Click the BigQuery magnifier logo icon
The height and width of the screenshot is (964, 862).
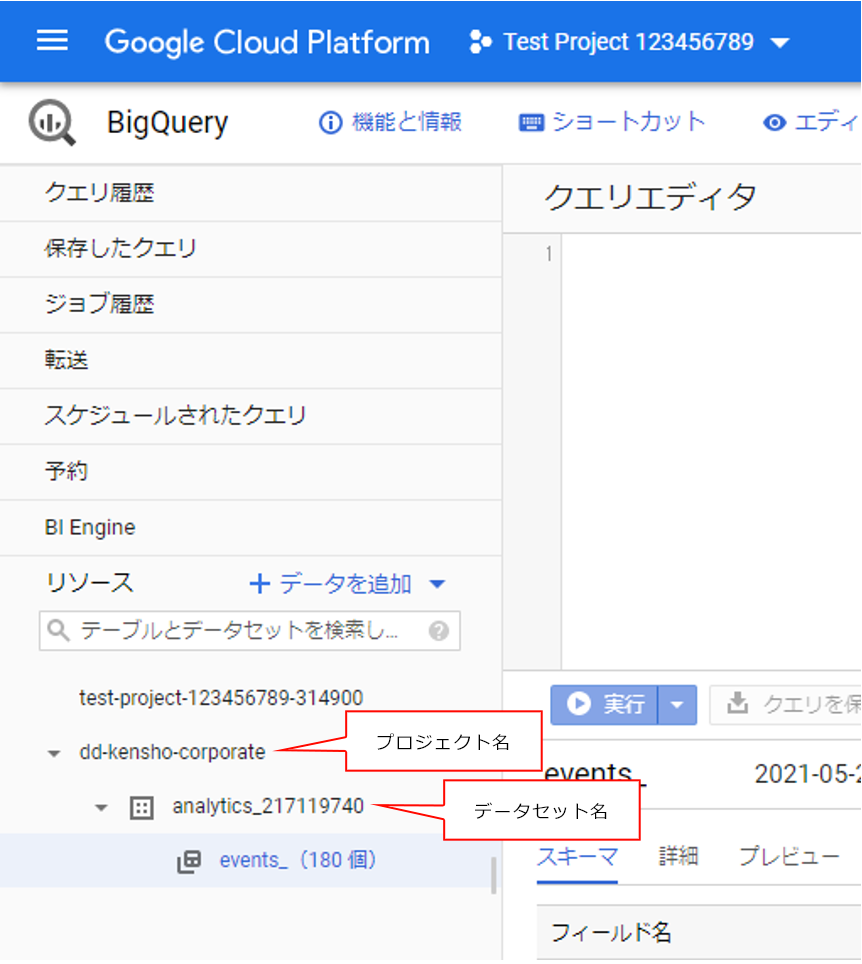coord(51,123)
